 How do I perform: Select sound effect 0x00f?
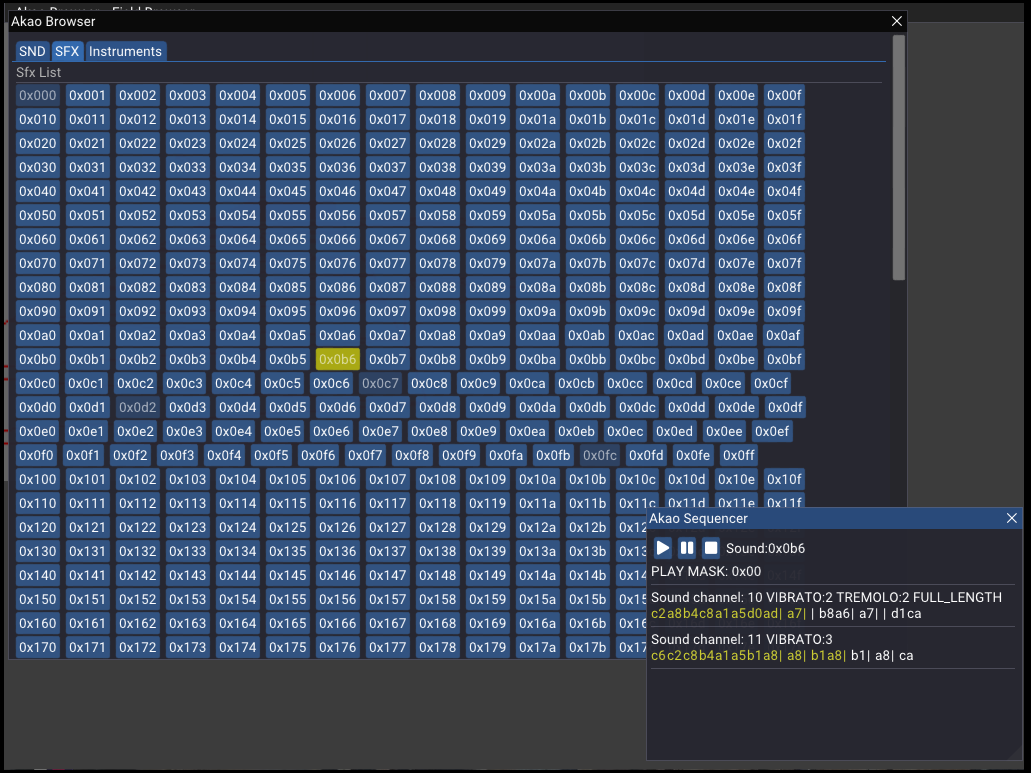point(784,95)
